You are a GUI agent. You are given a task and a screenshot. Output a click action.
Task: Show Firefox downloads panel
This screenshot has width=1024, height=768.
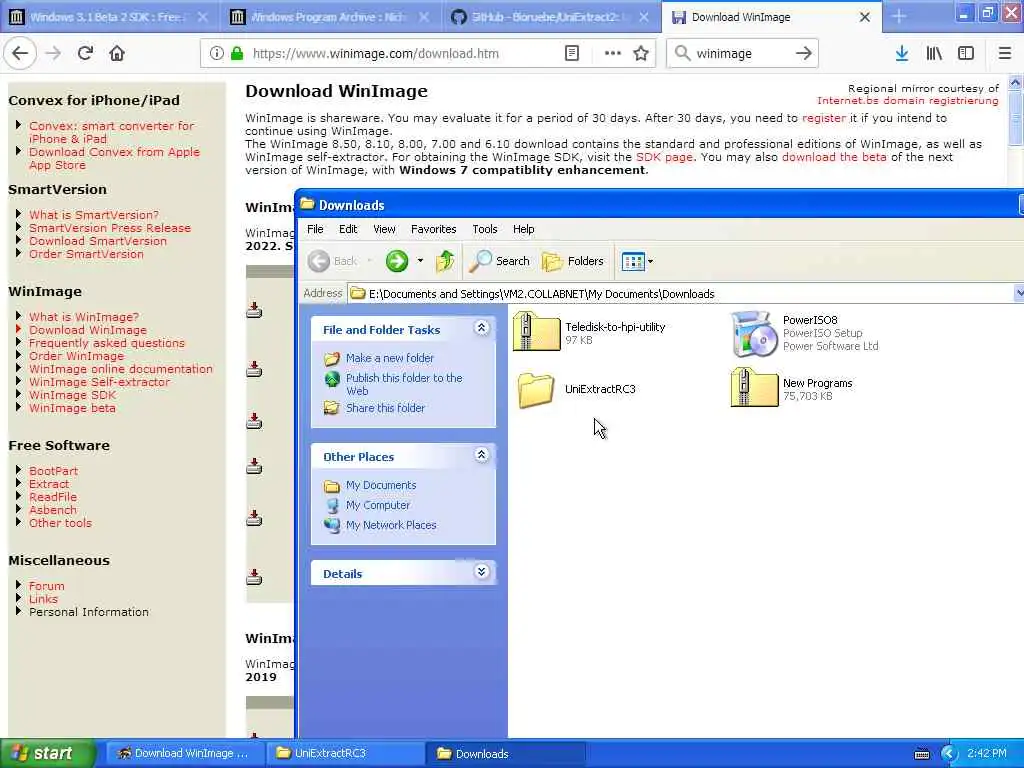pos(901,54)
